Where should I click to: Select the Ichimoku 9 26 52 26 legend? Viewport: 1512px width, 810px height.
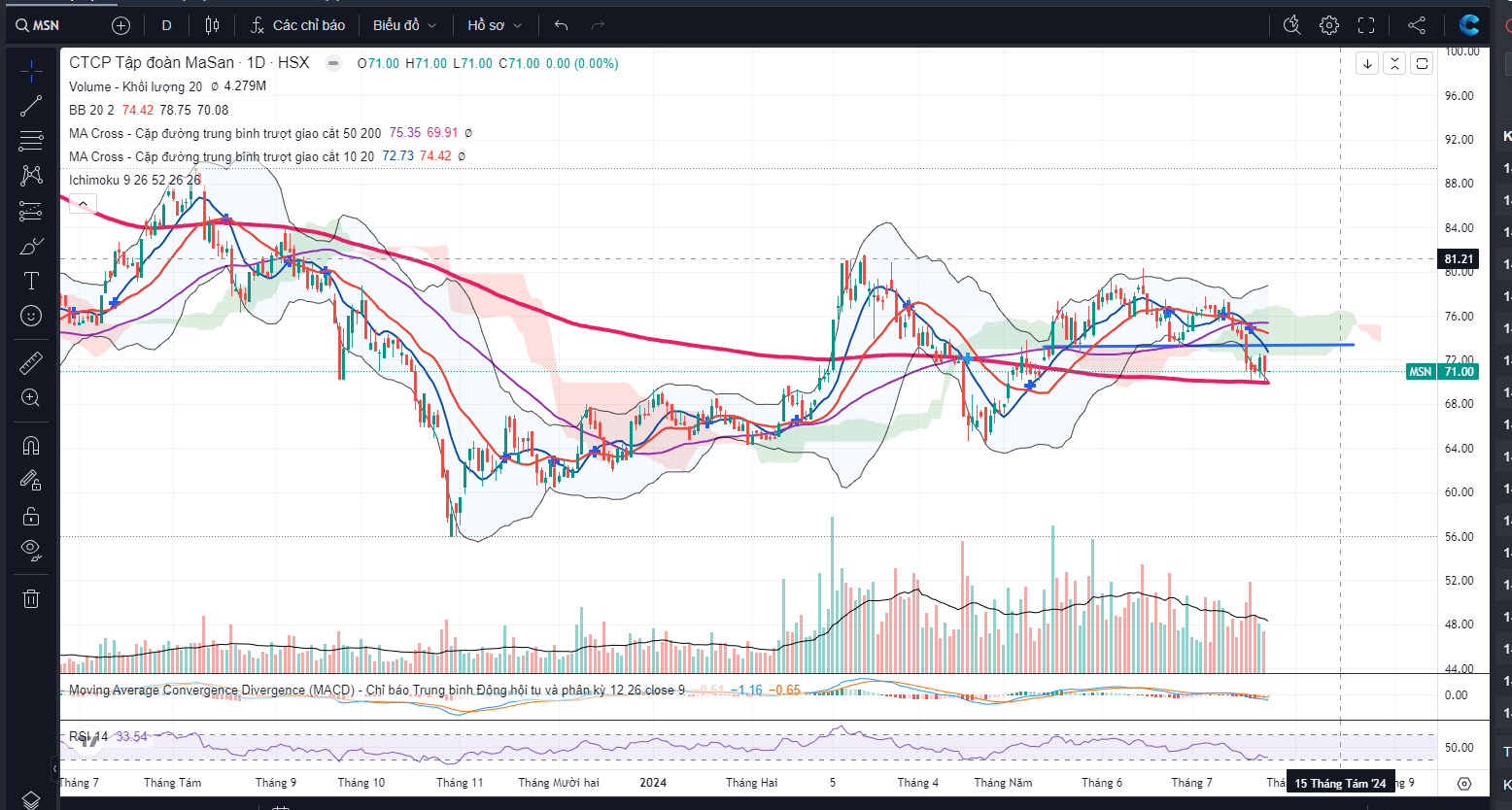[135, 180]
